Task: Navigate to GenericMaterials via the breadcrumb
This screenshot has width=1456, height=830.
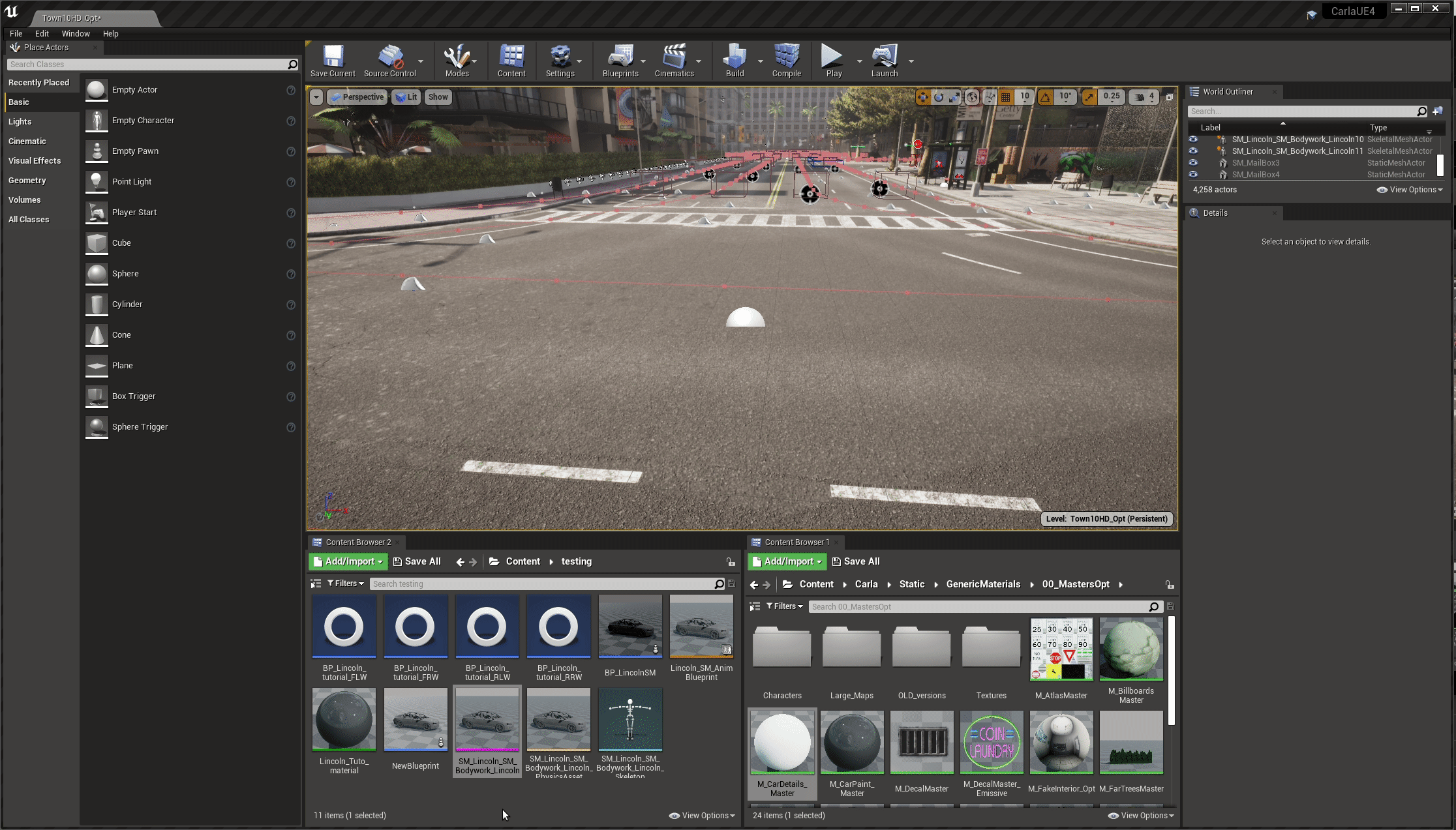Action: pyautogui.click(x=982, y=584)
